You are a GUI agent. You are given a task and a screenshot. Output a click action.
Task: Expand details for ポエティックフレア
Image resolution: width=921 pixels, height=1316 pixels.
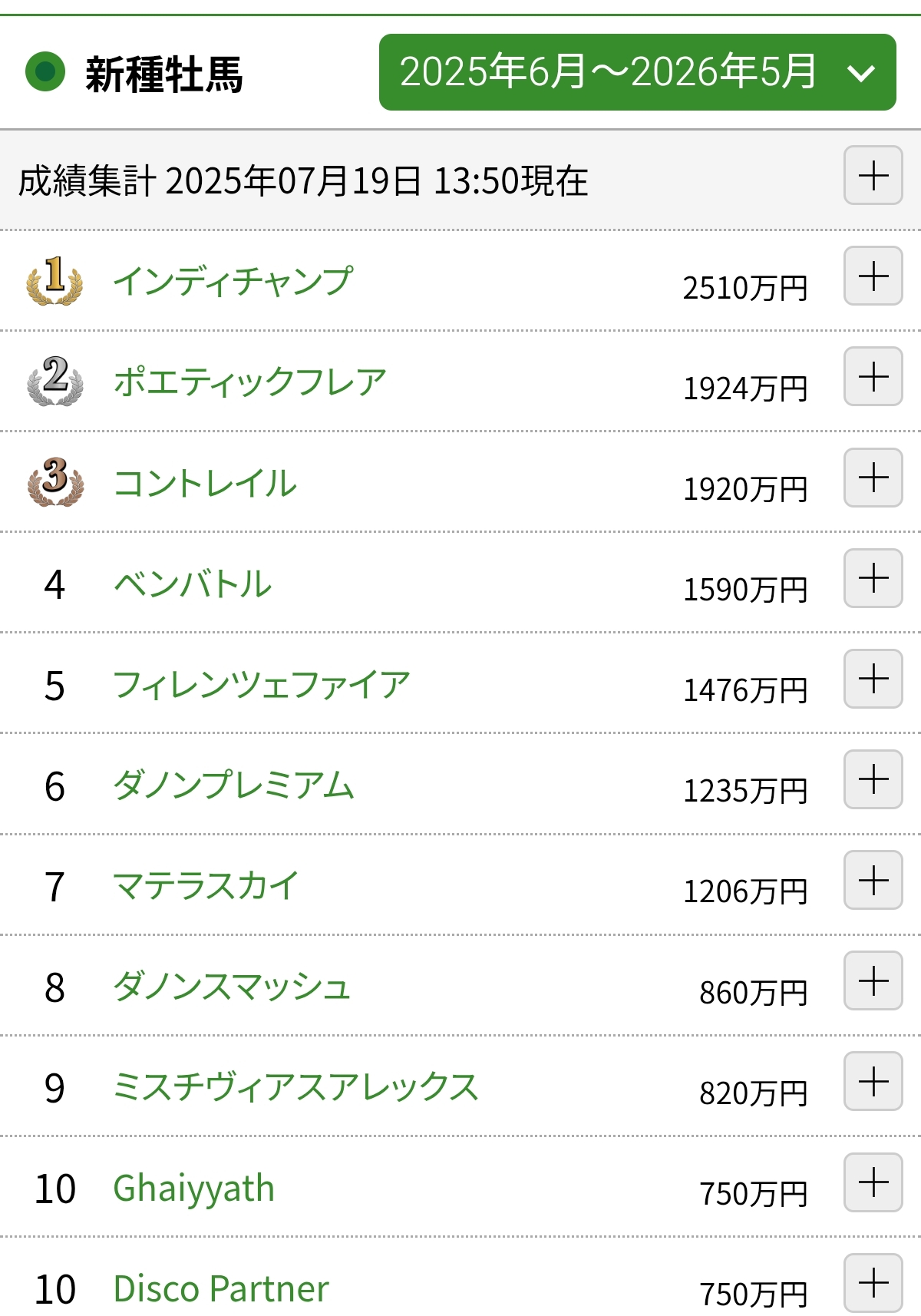click(x=873, y=377)
